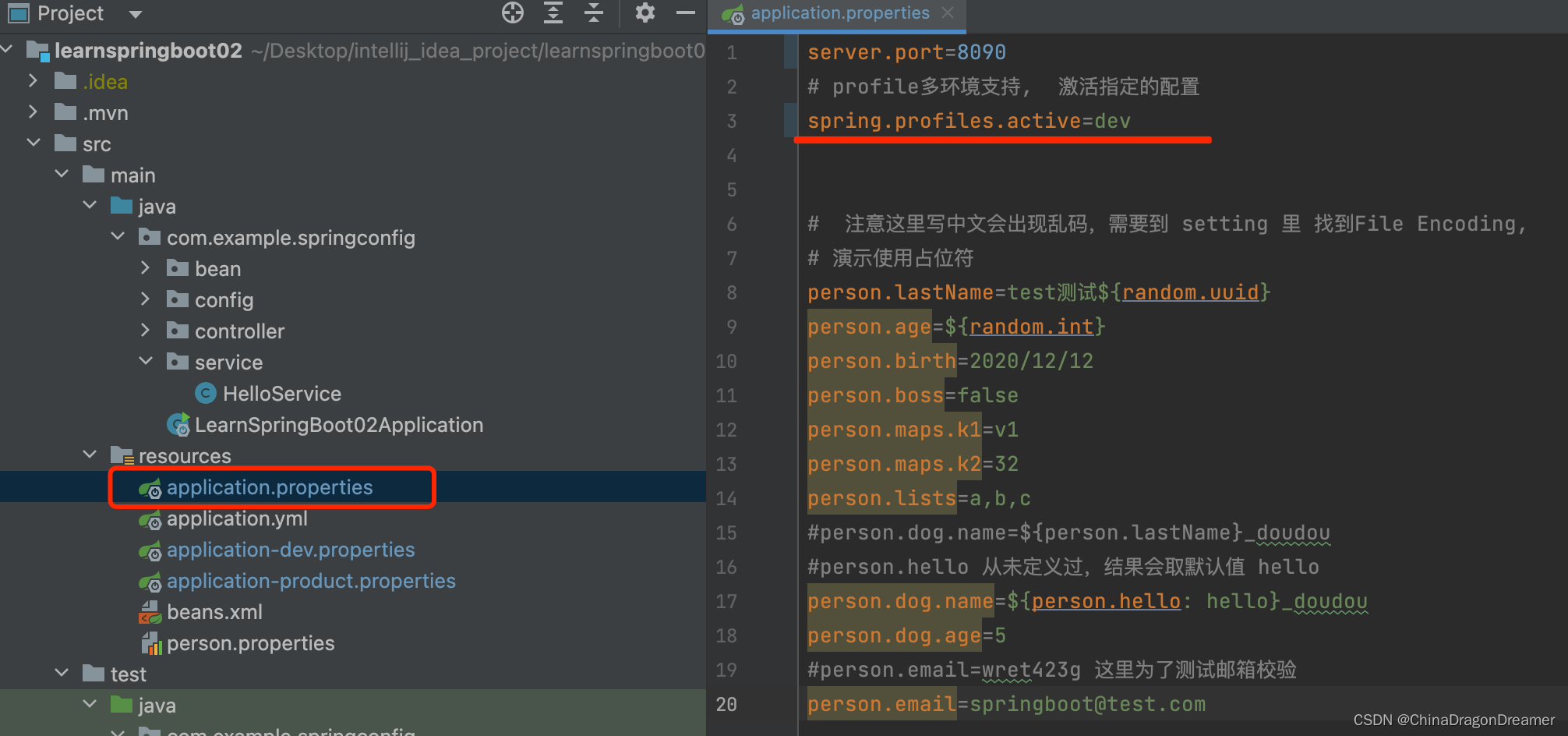Click person.lists=a,b,c line
1568x736 pixels.
(x=919, y=498)
